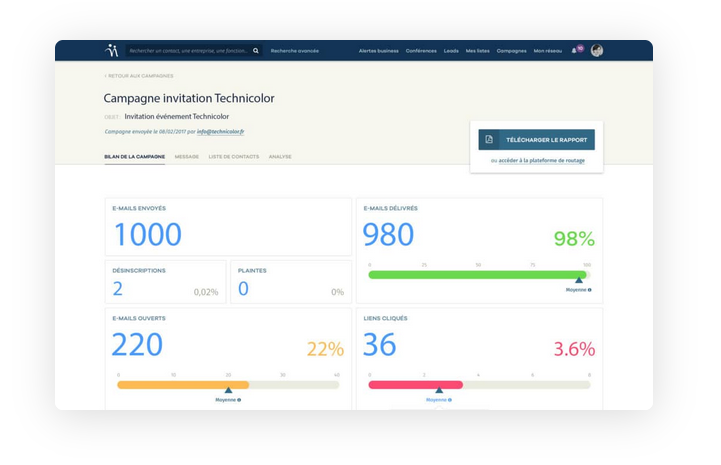The height and width of the screenshot is (465, 721).
Task: Click accéder à la plateforme de routage
Action: click(x=542, y=161)
